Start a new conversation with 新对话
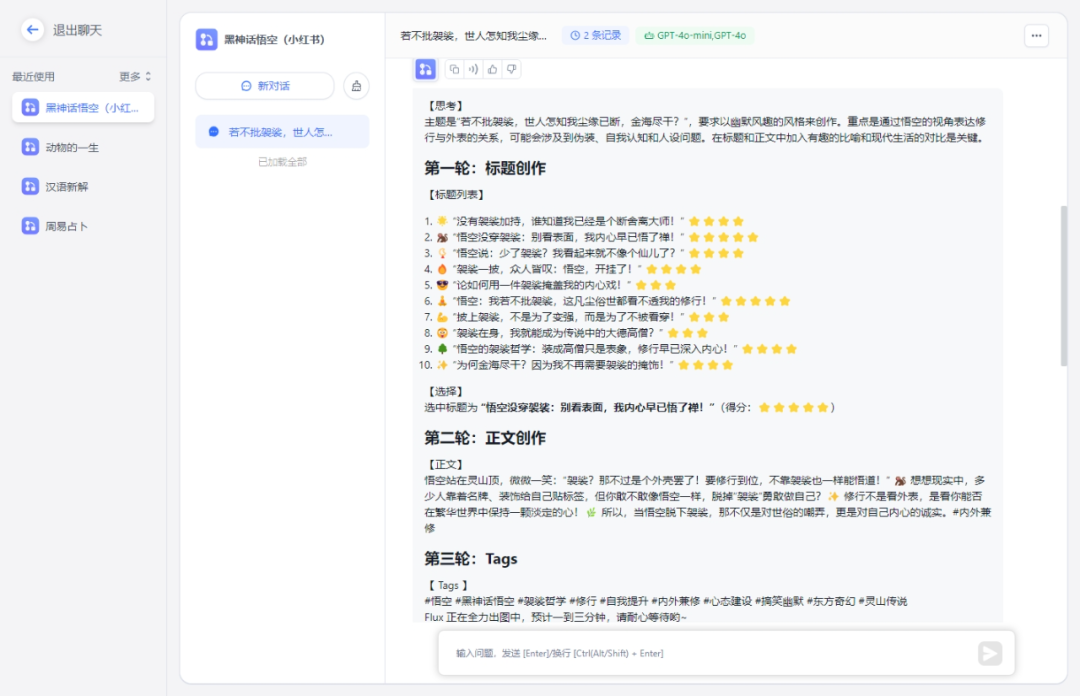 264,86
